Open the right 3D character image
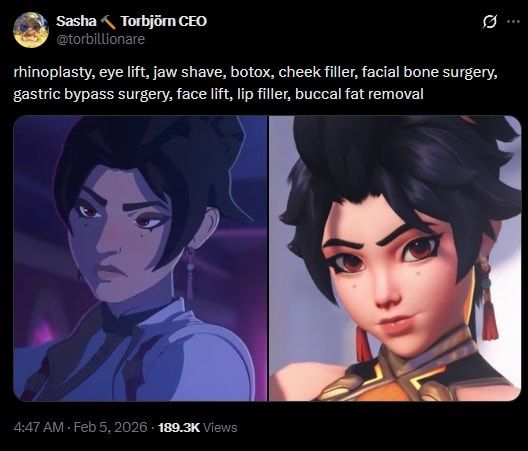This screenshot has width=528, height=451. click(395, 258)
